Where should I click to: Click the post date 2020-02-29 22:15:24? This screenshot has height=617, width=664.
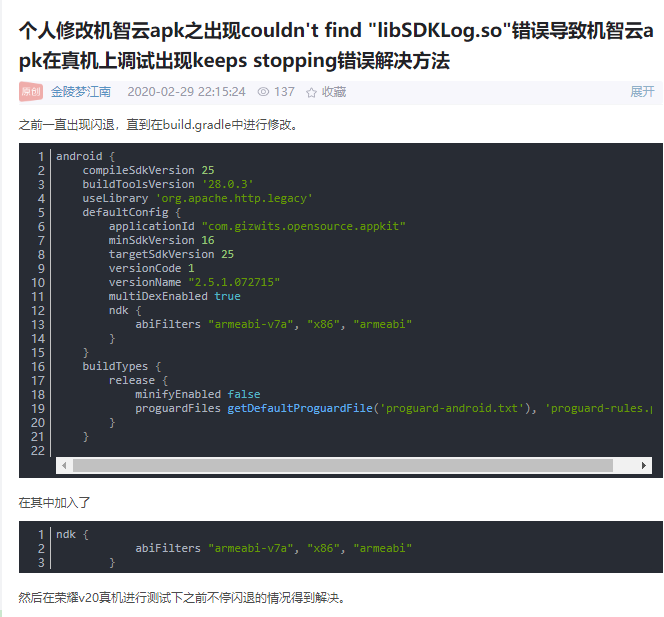[186, 91]
